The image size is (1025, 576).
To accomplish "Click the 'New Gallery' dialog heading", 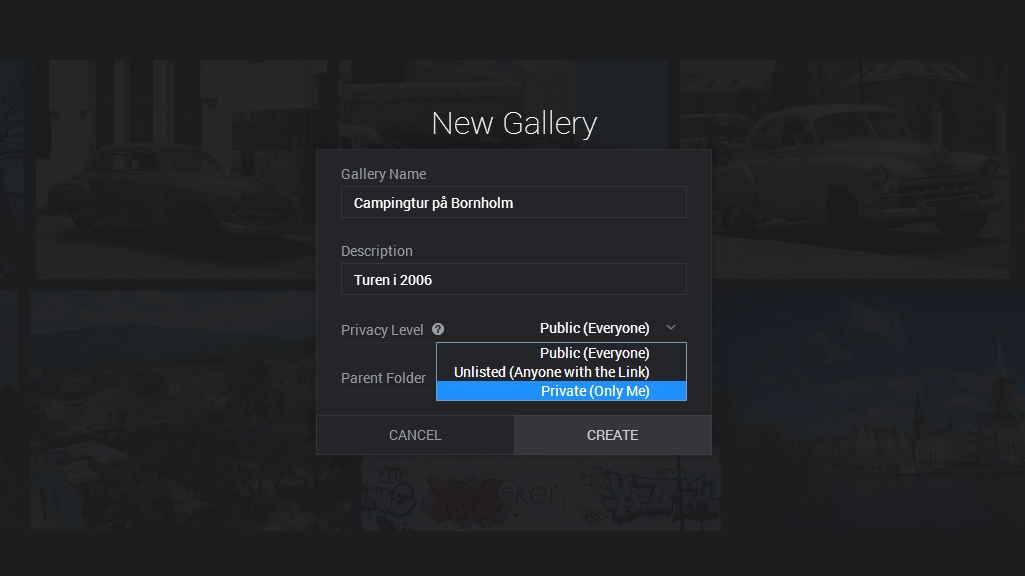I will (x=514, y=123).
